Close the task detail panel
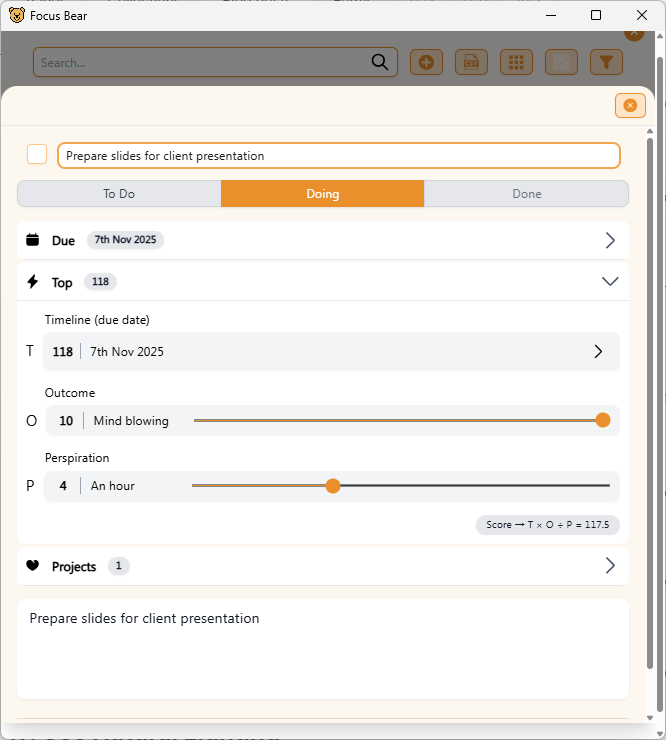 click(630, 105)
